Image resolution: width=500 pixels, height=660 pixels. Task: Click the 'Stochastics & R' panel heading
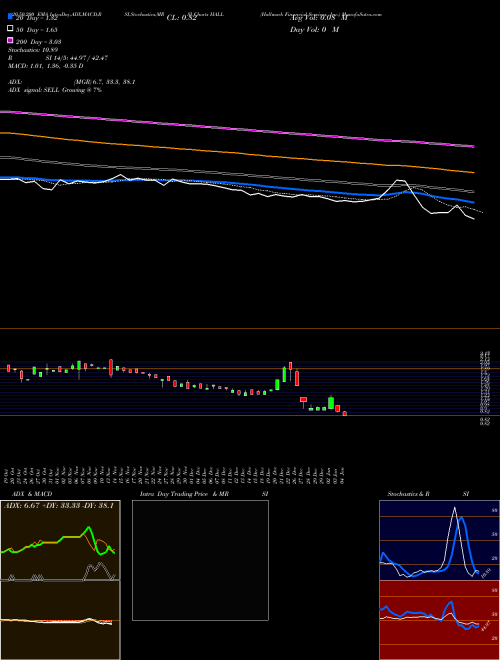[x=409, y=494]
